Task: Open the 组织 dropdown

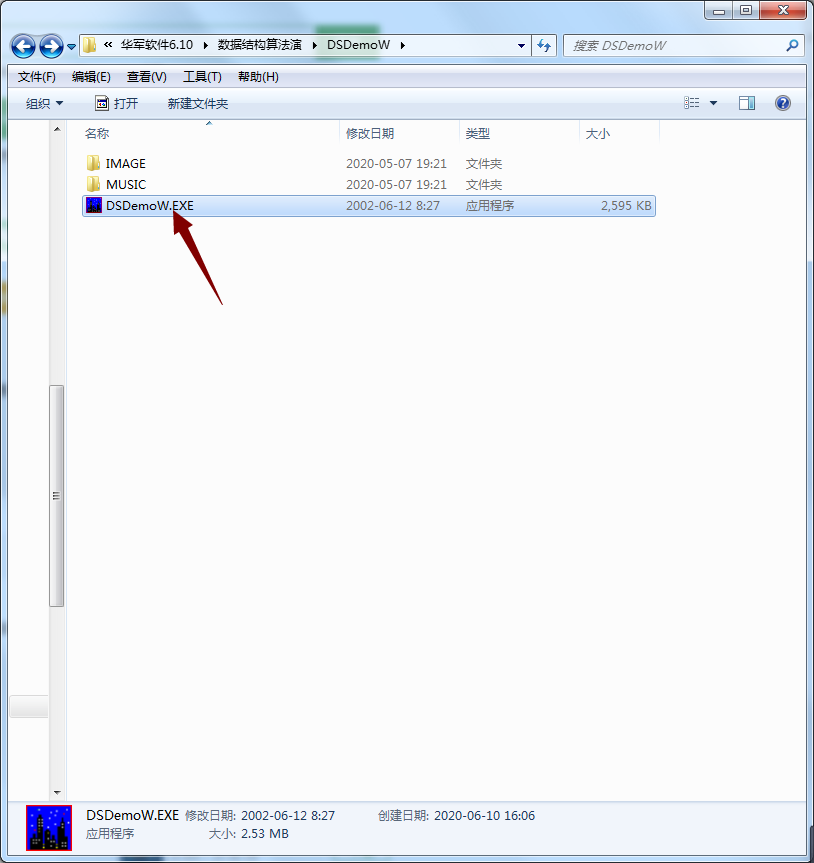Action: (44, 103)
